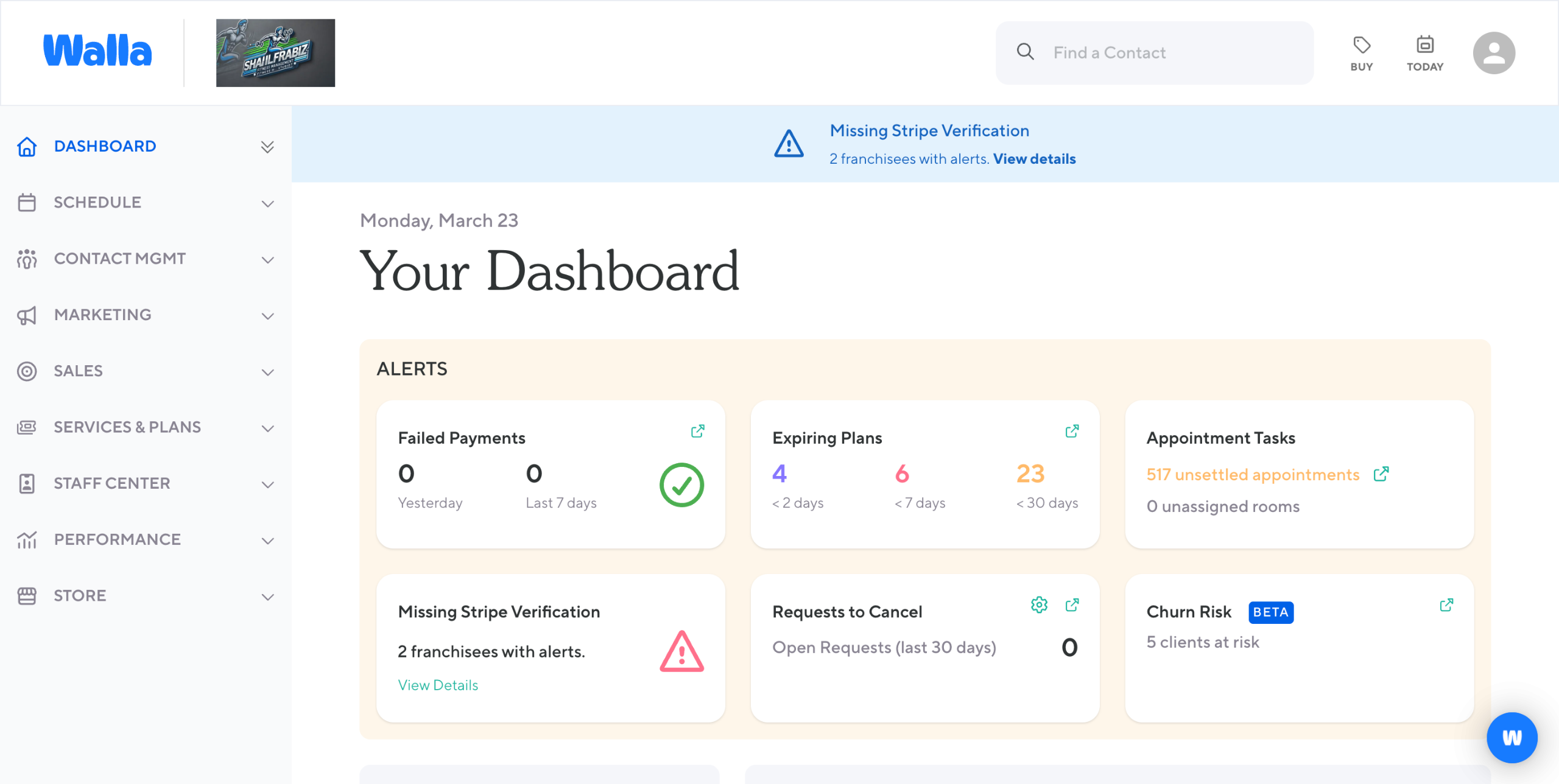Select Staff Center in sidebar
Image resolution: width=1559 pixels, height=784 pixels.
click(112, 483)
